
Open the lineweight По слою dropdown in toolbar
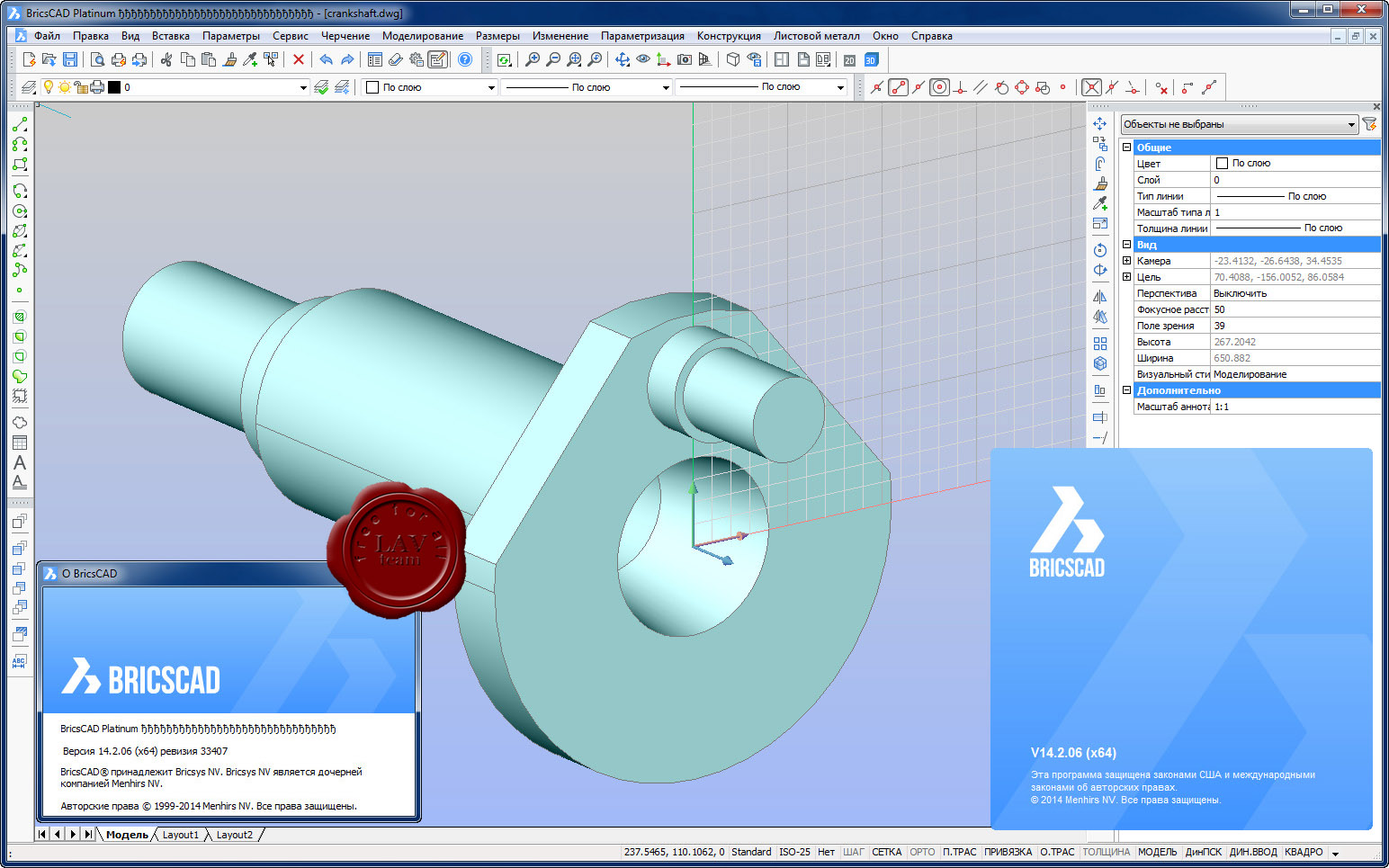click(x=840, y=87)
